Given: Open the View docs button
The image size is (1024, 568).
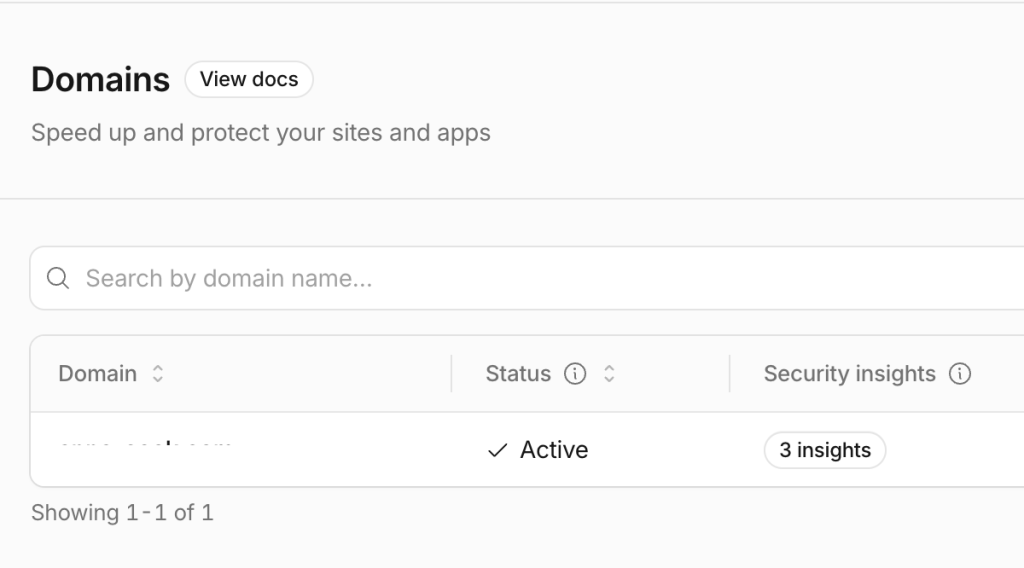Looking at the screenshot, I should [x=249, y=80].
